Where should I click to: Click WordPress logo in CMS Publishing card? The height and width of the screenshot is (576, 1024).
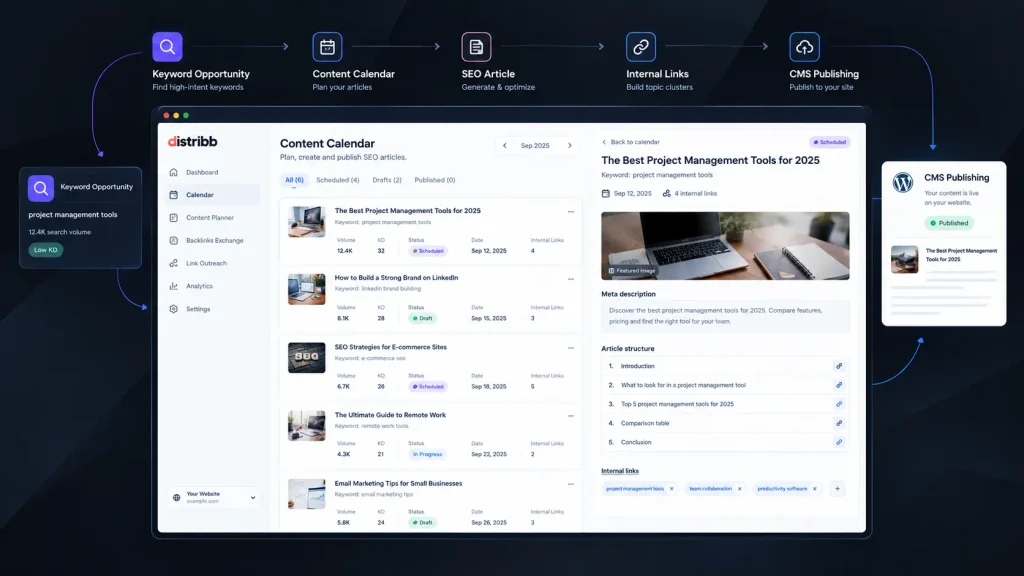tap(903, 183)
